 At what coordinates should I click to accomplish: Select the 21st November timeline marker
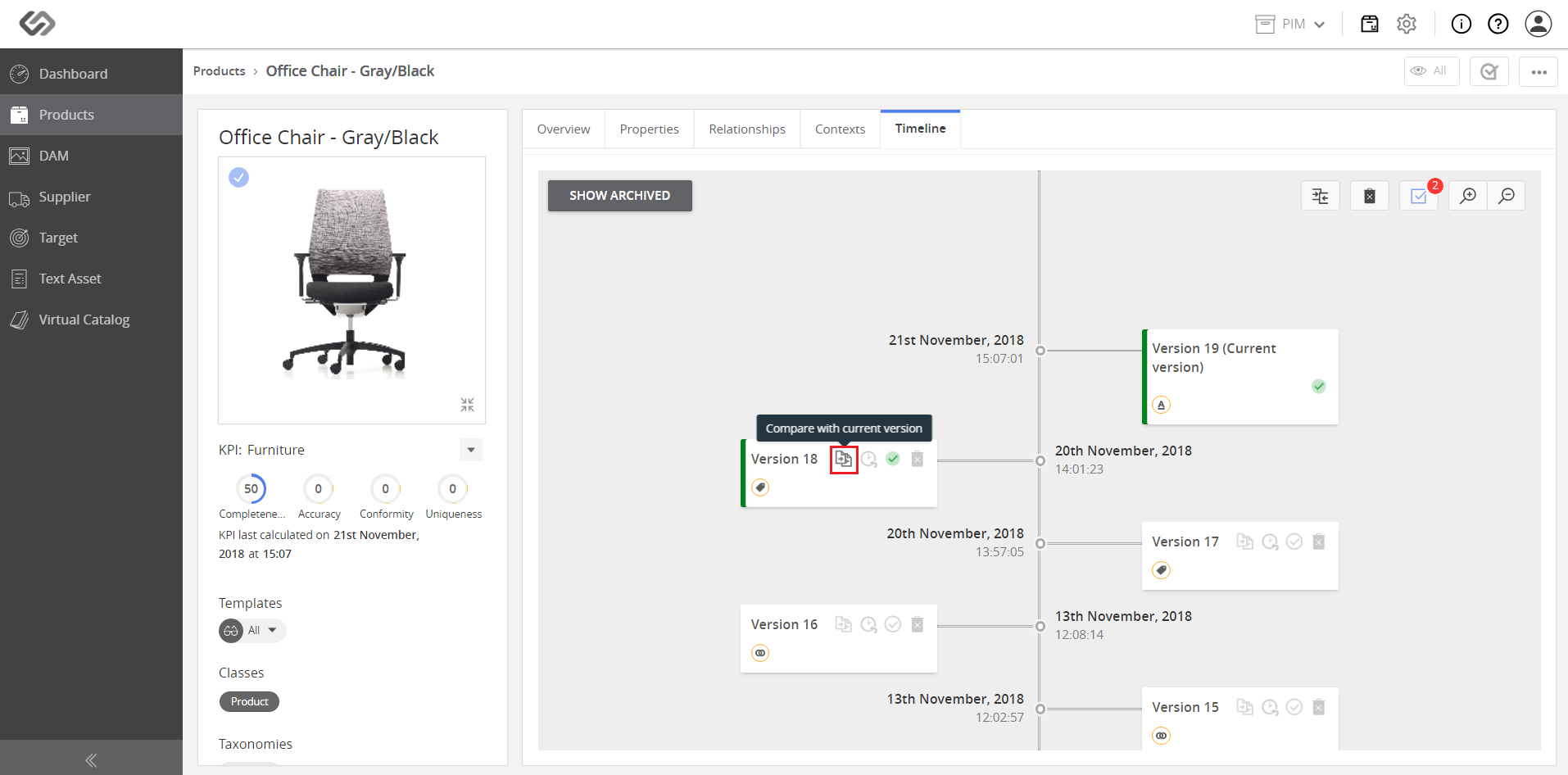[1040, 351]
